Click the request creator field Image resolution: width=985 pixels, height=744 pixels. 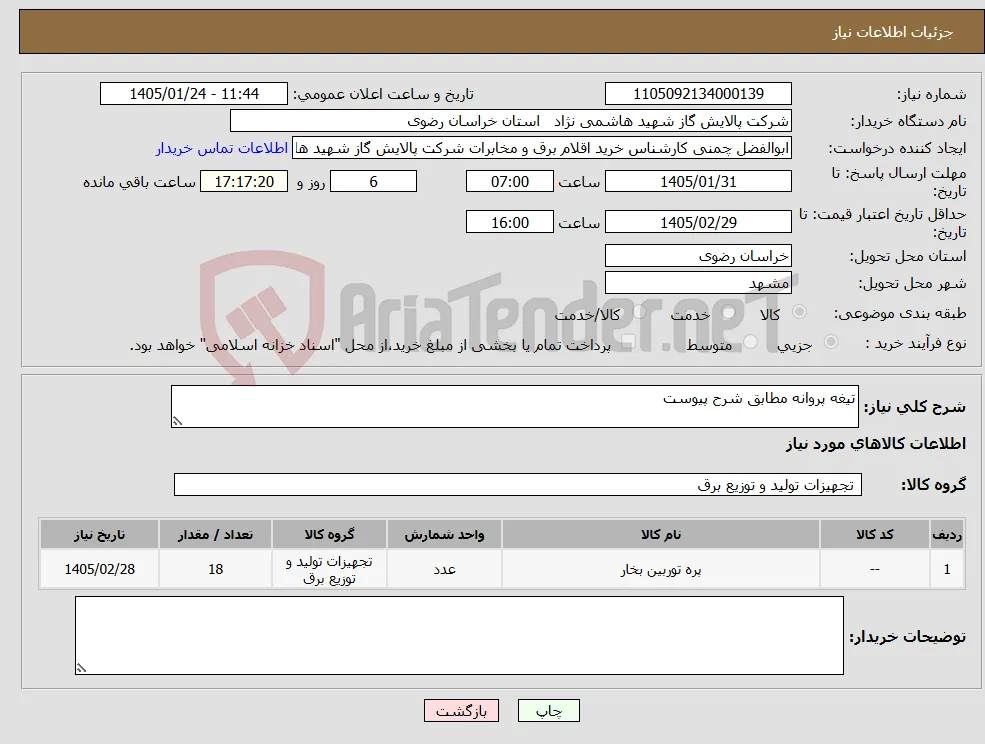[x=541, y=148]
